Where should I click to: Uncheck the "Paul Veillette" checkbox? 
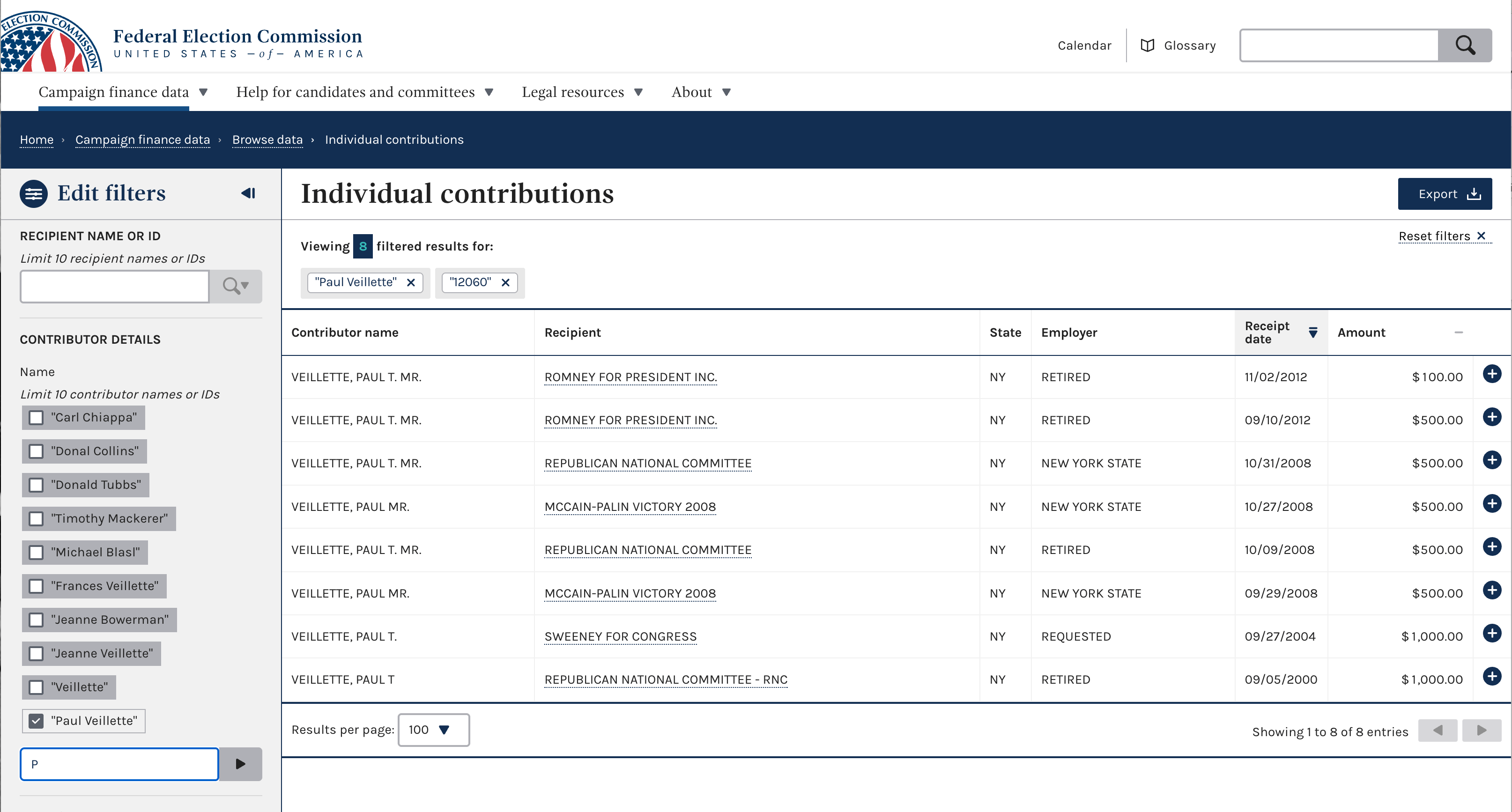point(37,721)
